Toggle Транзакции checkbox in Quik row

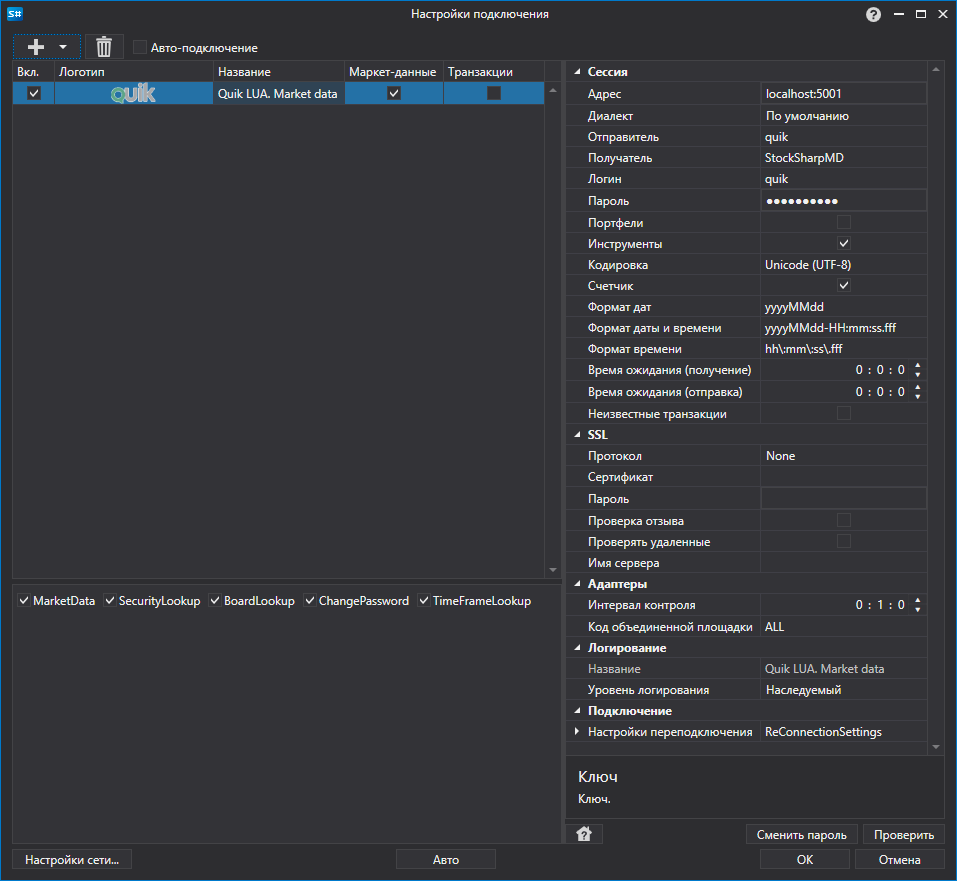494,93
